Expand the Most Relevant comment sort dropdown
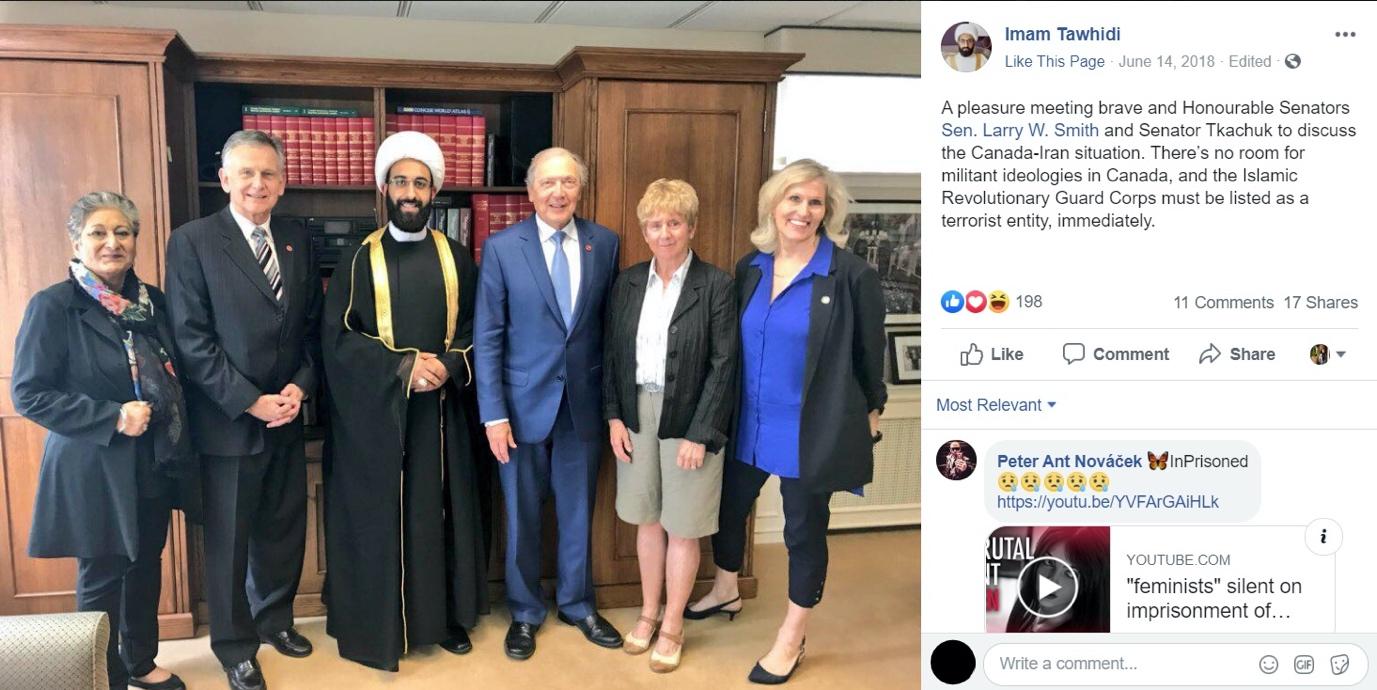Image resolution: width=1377 pixels, height=690 pixels. (996, 405)
